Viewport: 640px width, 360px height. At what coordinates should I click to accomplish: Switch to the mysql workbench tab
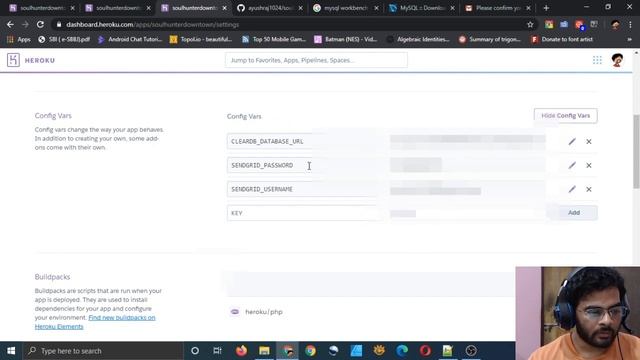[346, 8]
